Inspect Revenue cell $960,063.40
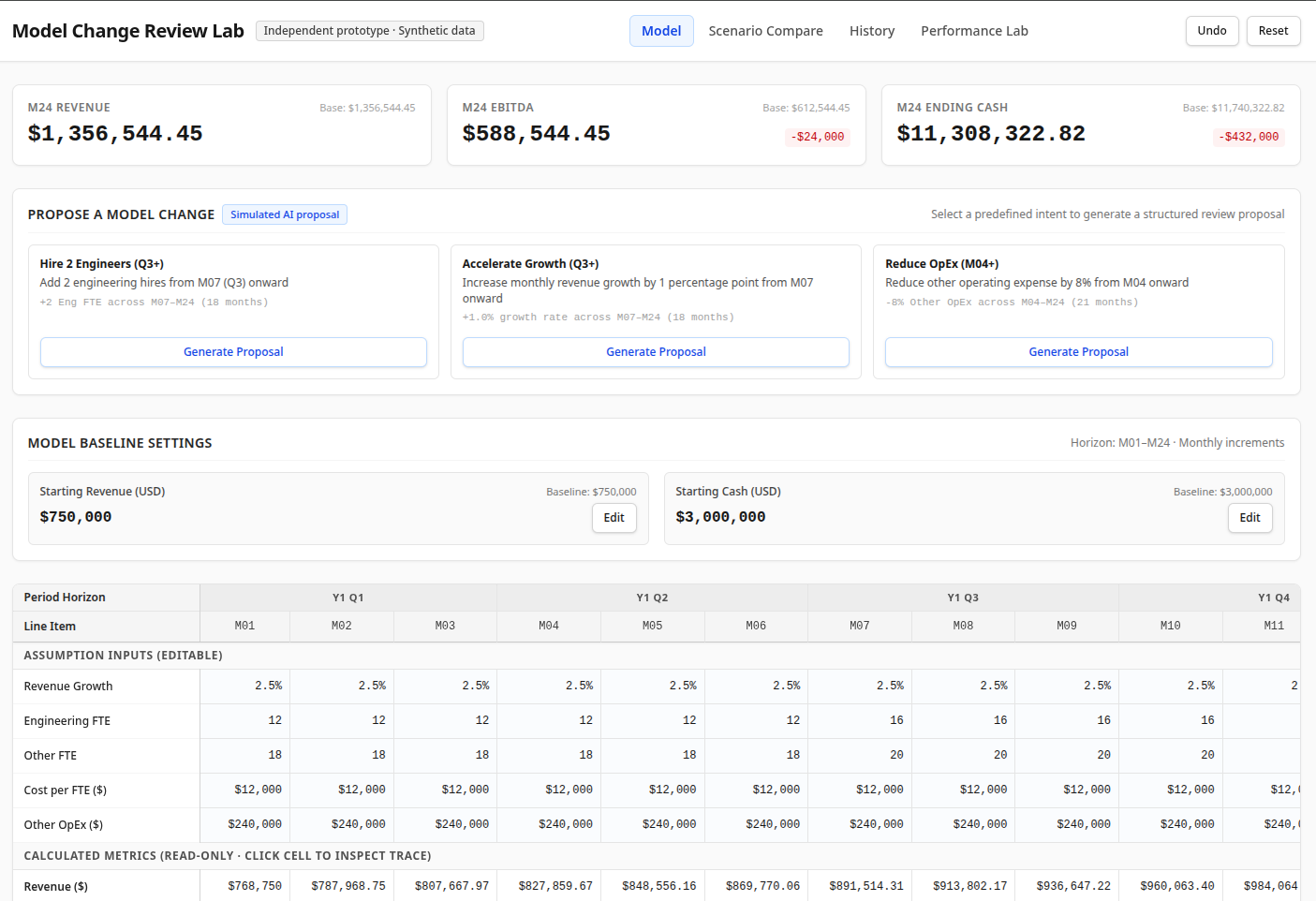The width and height of the screenshot is (1316, 901). coord(1171,886)
